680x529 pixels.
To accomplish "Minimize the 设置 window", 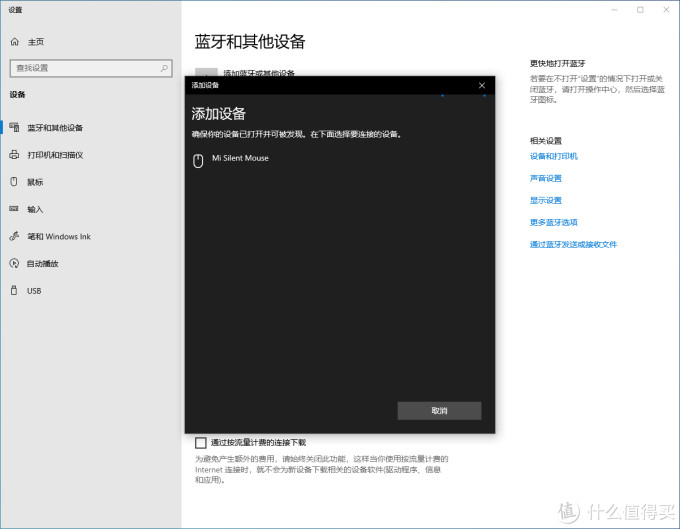I will [x=615, y=10].
